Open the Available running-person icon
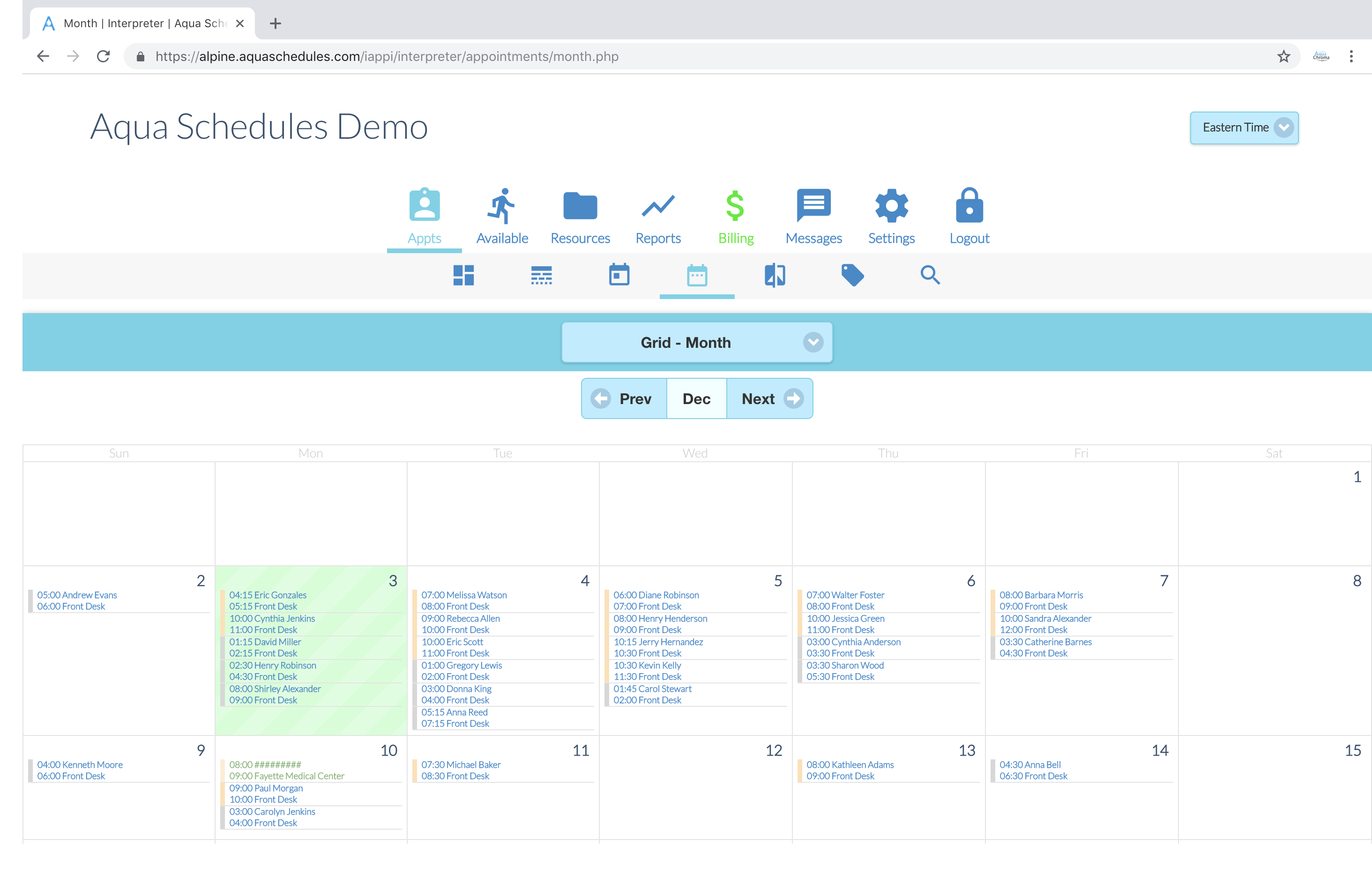The height and width of the screenshot is (870, 1372). pyautogui.click(x=501, y=206)
